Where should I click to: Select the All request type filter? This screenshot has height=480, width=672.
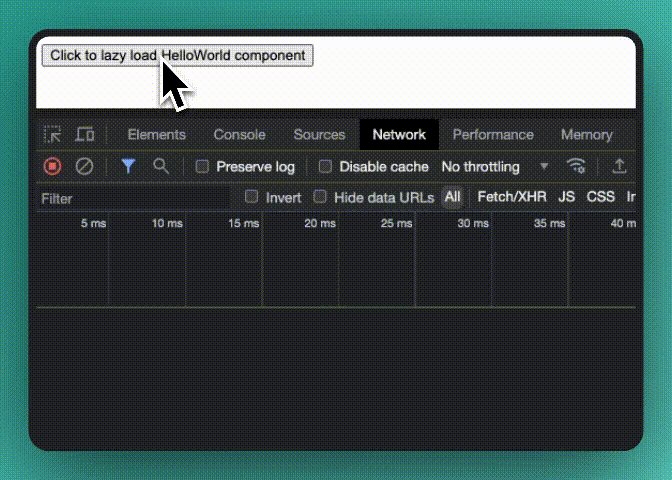pos(452,197)
